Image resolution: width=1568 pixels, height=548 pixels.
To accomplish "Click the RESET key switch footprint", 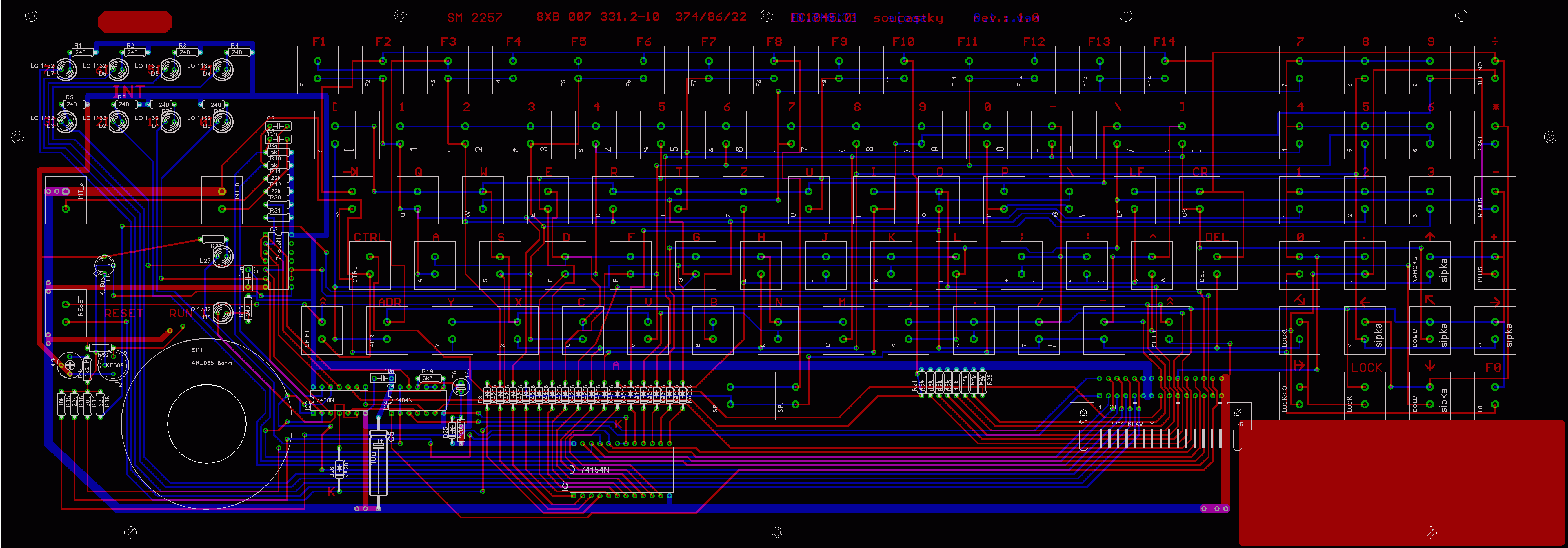I will pos(66,313).
